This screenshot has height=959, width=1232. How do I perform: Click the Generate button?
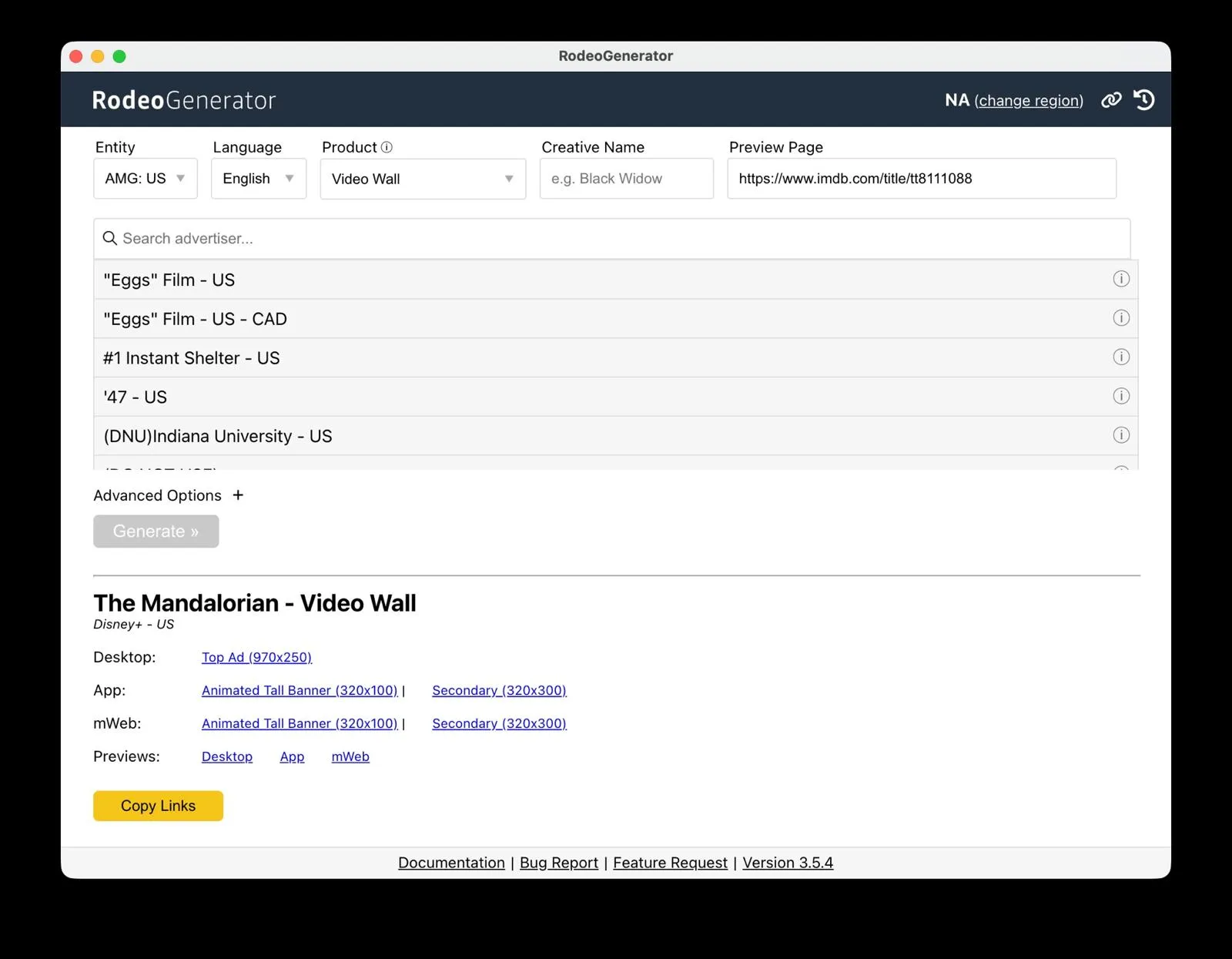(x=156, y=531)
